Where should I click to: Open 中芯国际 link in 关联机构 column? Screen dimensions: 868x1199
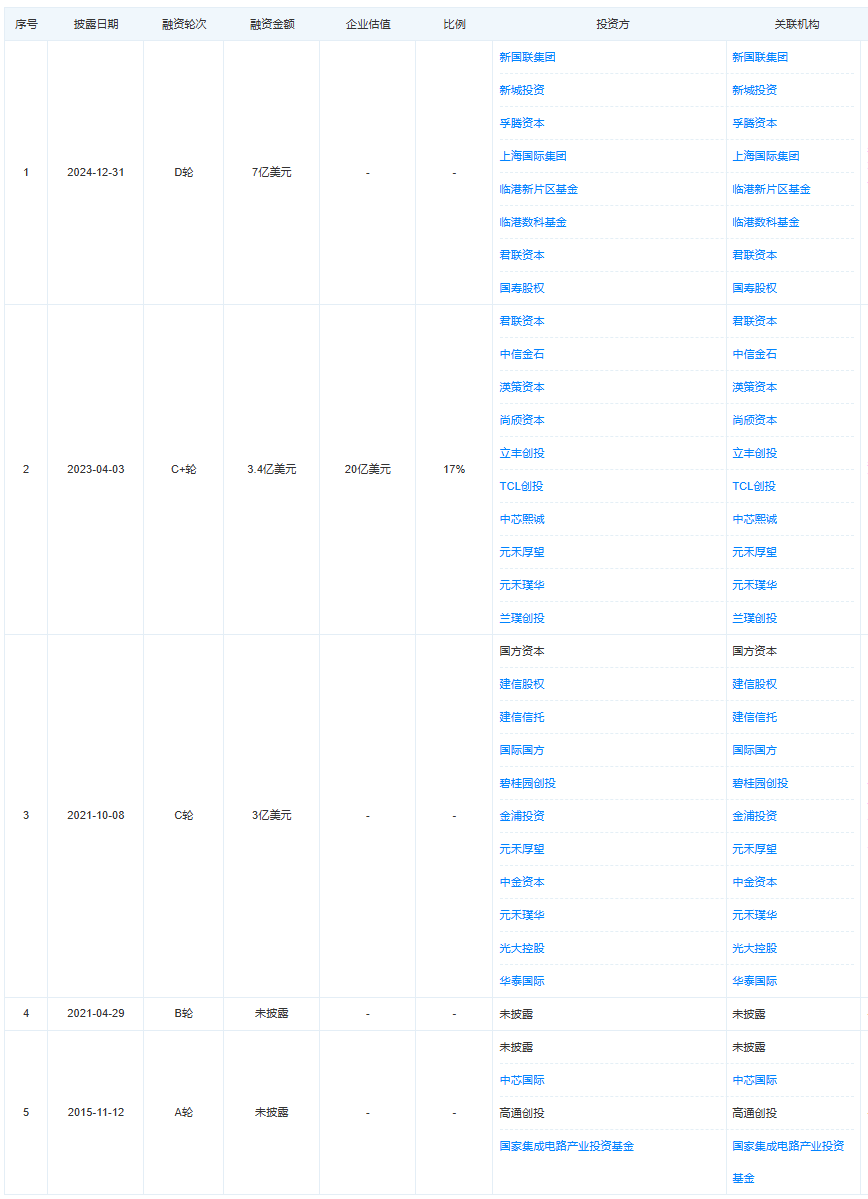click(x=754, y=1080)
